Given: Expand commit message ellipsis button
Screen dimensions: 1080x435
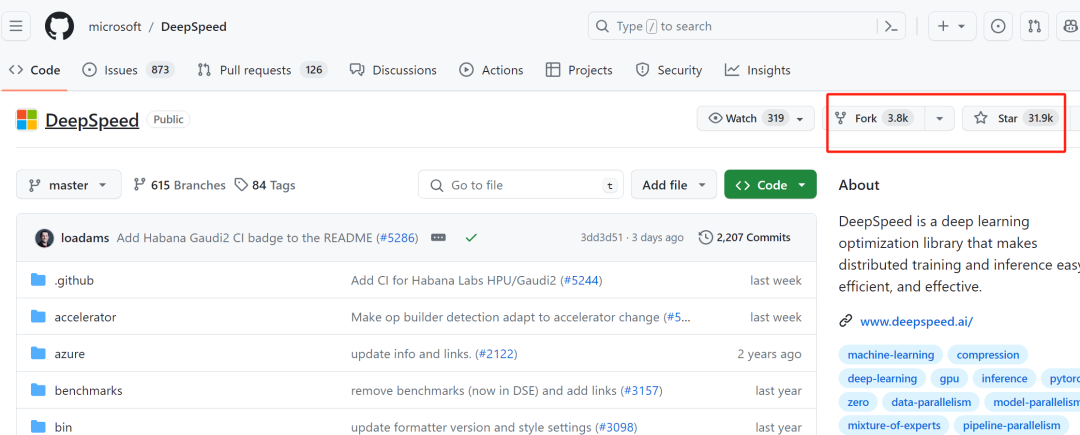Looking at the screenshot, I should pyautogui.click(x=438, y=238).
